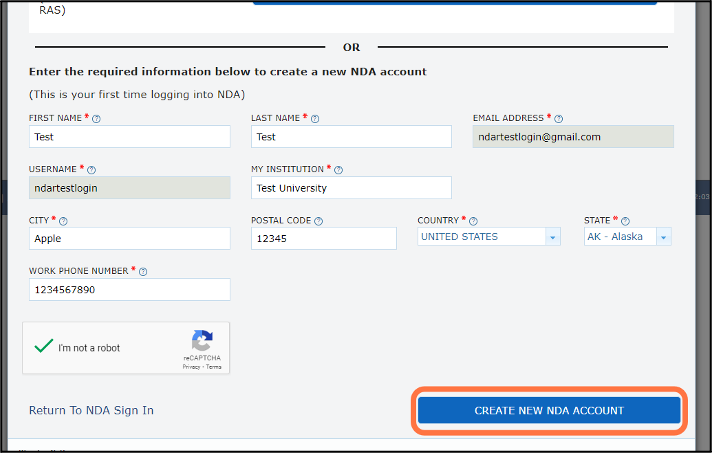
Task: Click help icon beside Last Name label
Action: (315, 119)
